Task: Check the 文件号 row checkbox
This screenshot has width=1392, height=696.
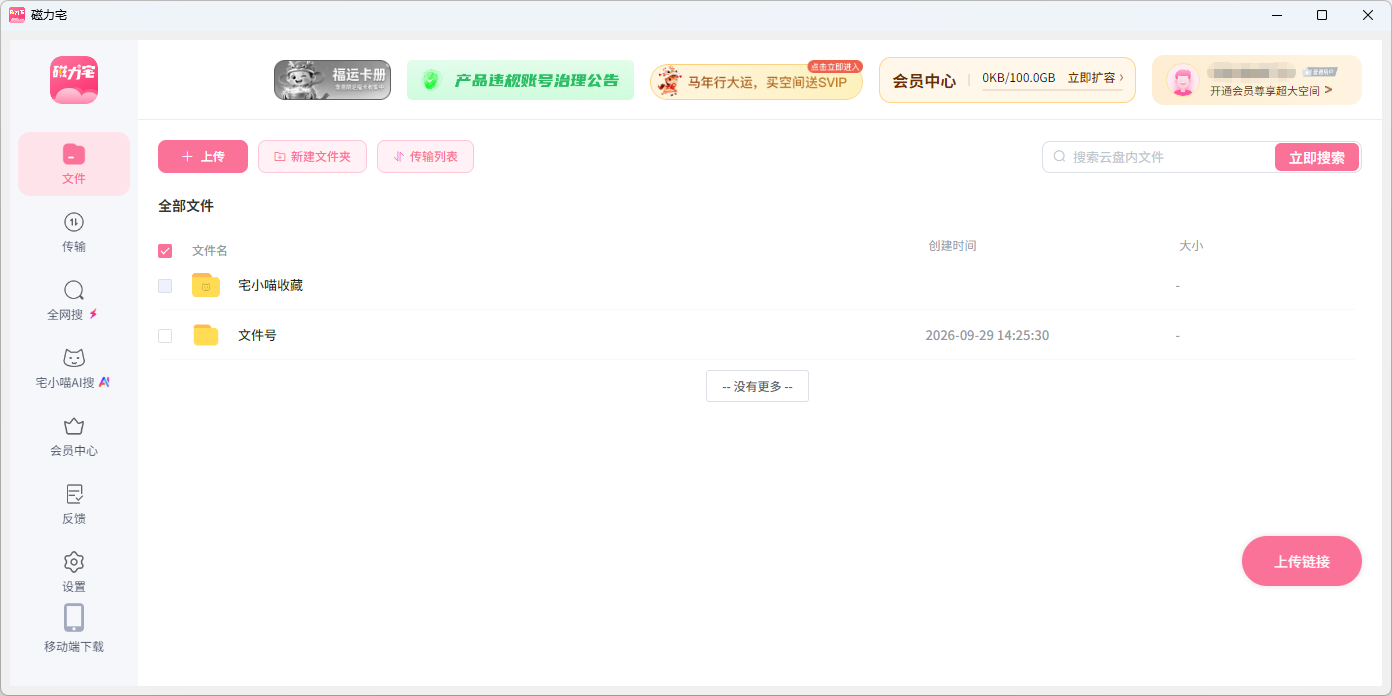Action: tap(165, 336)
